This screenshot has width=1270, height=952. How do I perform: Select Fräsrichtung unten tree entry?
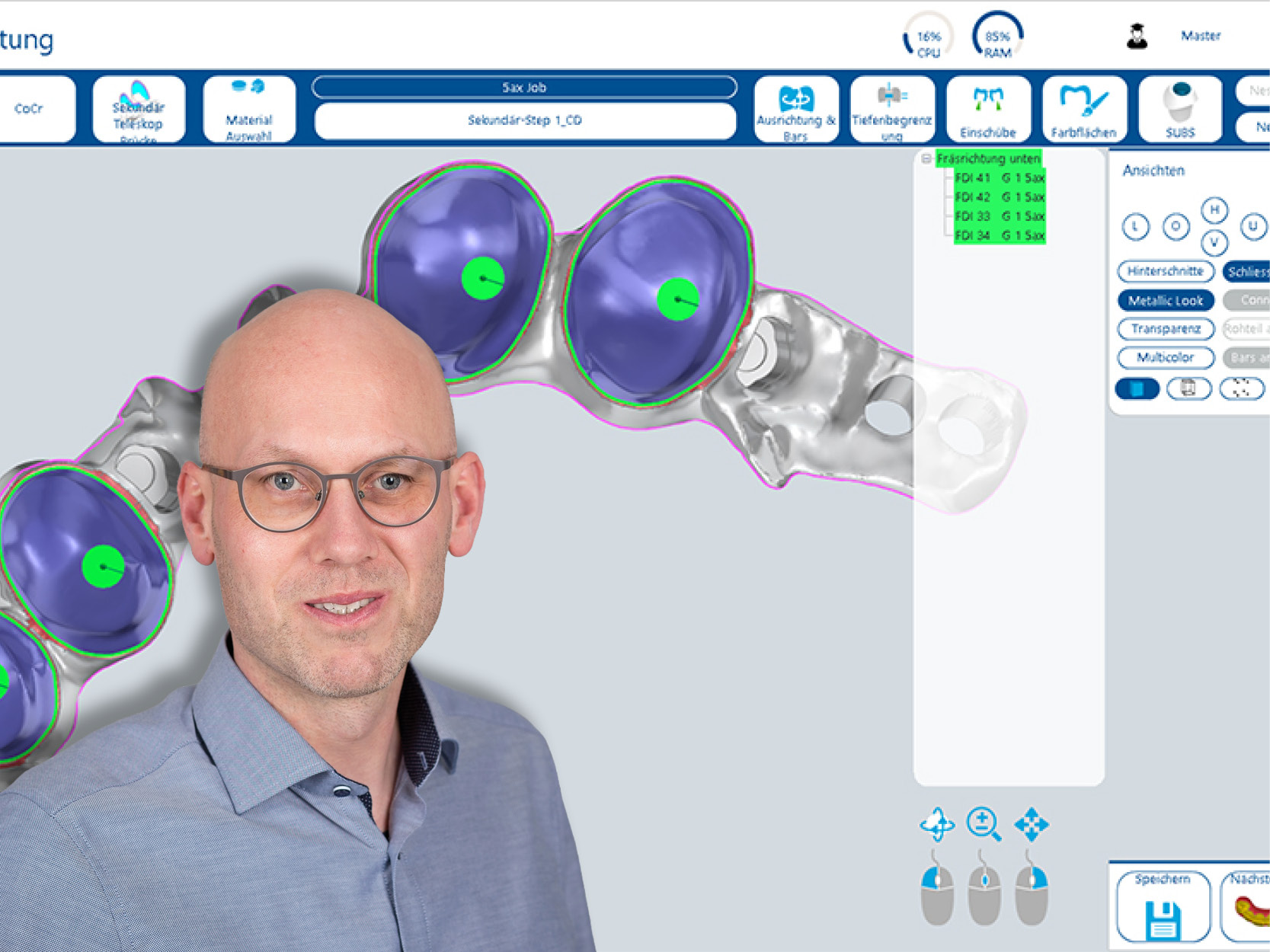tap(988, 158)
